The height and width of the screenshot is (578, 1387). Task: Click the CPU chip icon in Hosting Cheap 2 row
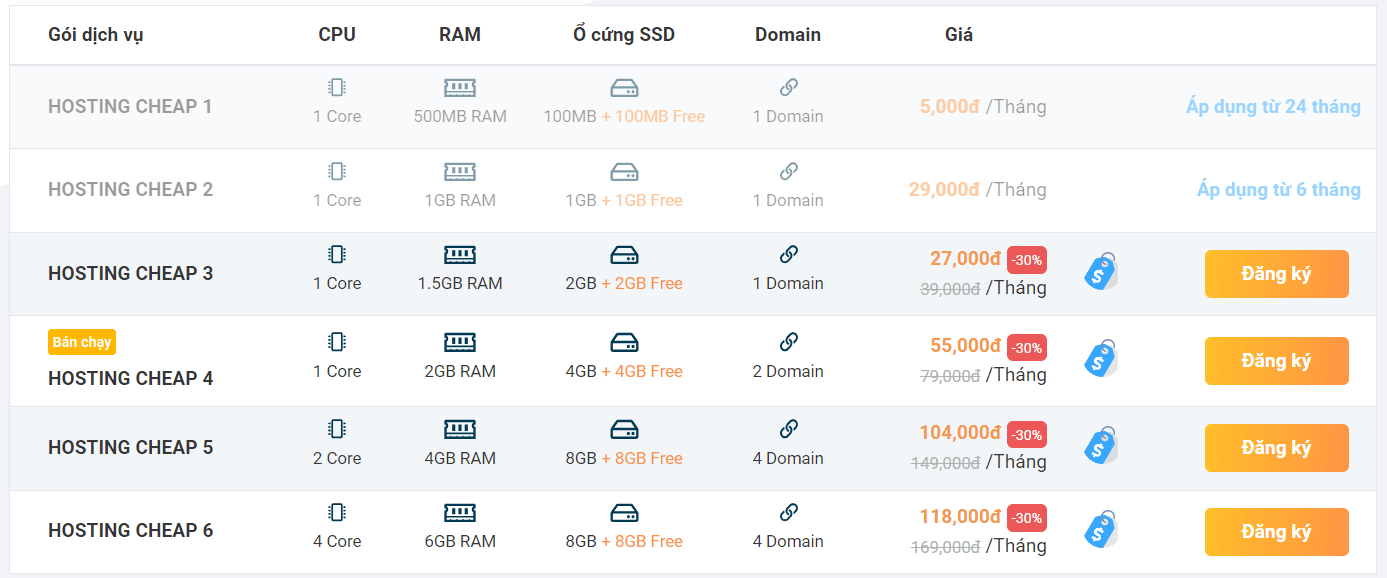point(337,171)
